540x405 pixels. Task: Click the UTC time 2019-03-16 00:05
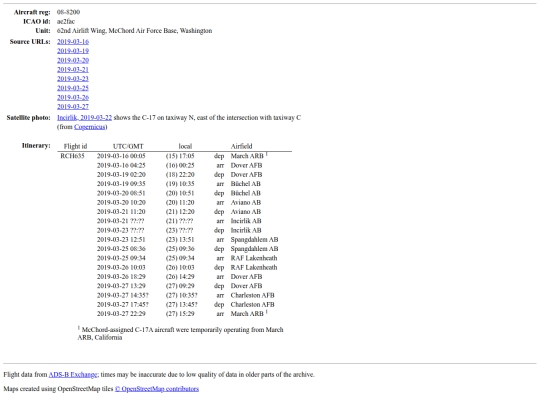tap(121, 156)
